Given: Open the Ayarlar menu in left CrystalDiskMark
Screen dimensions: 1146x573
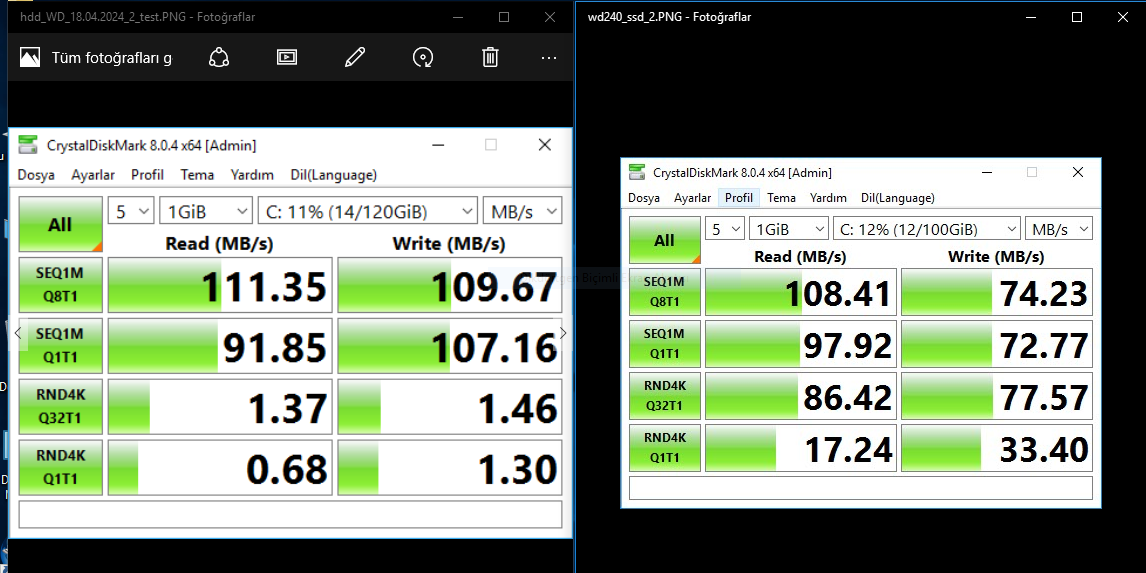Looking at the screenshot, I should click(93, 175).
